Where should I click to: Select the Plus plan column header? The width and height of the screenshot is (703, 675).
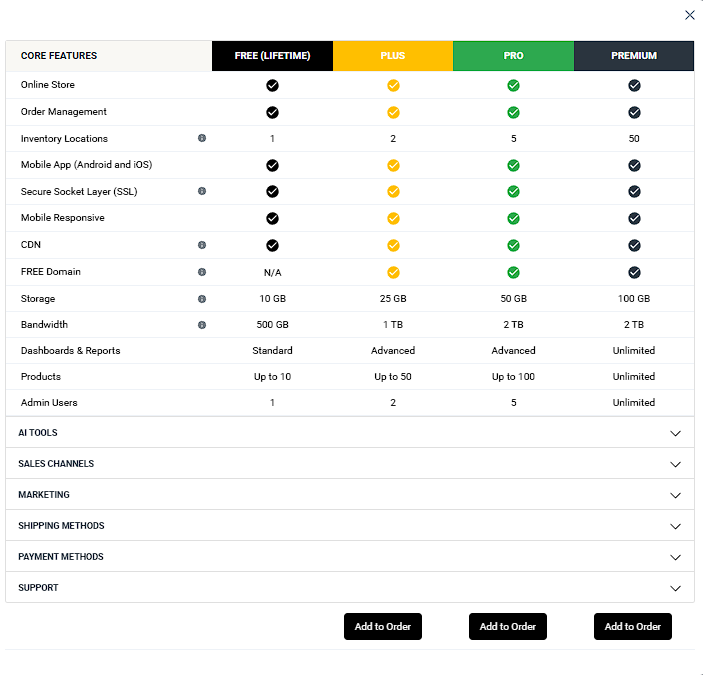point(393,56)
